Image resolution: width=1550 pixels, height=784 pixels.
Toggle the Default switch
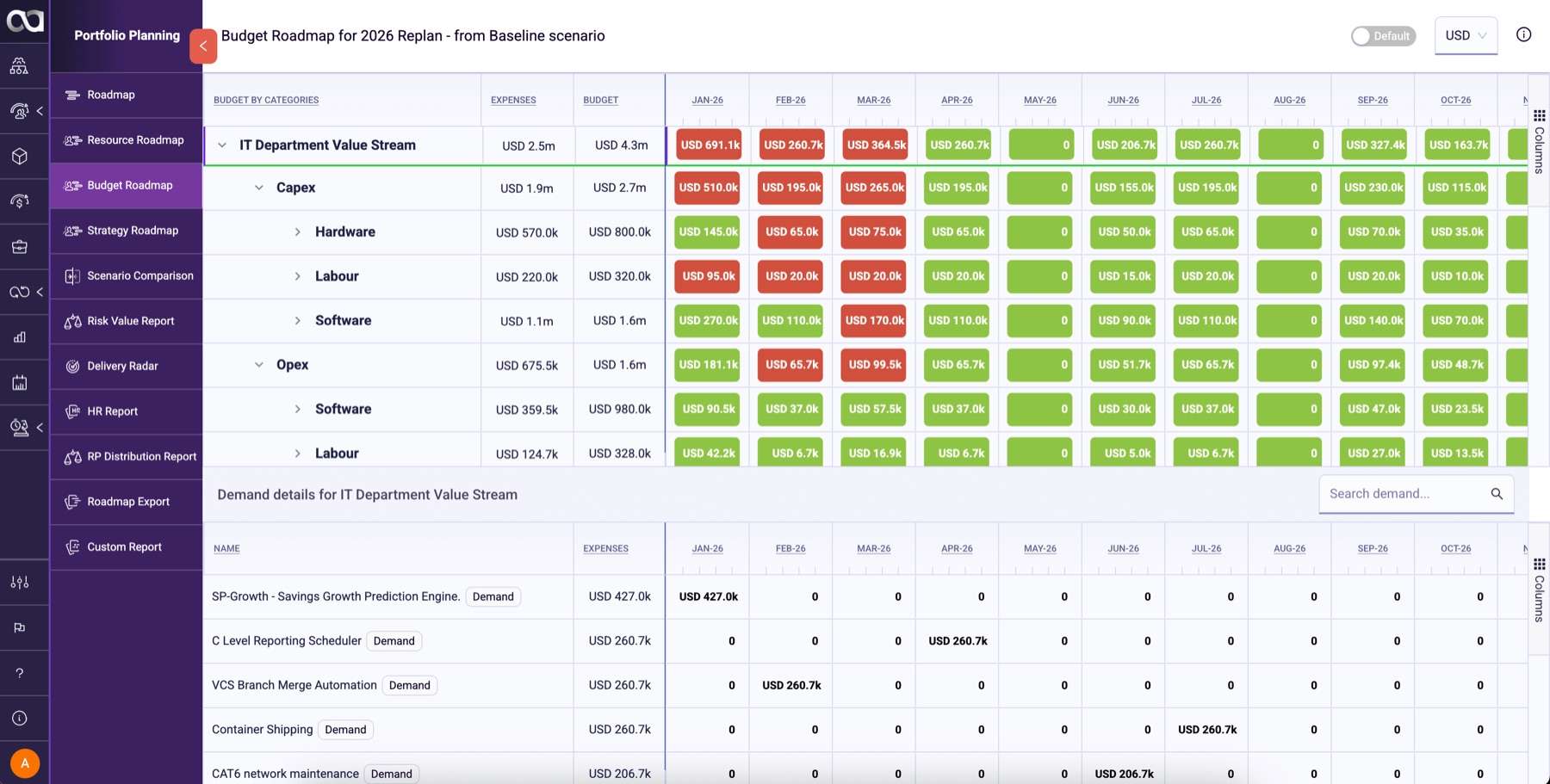tap(1383, 36)
